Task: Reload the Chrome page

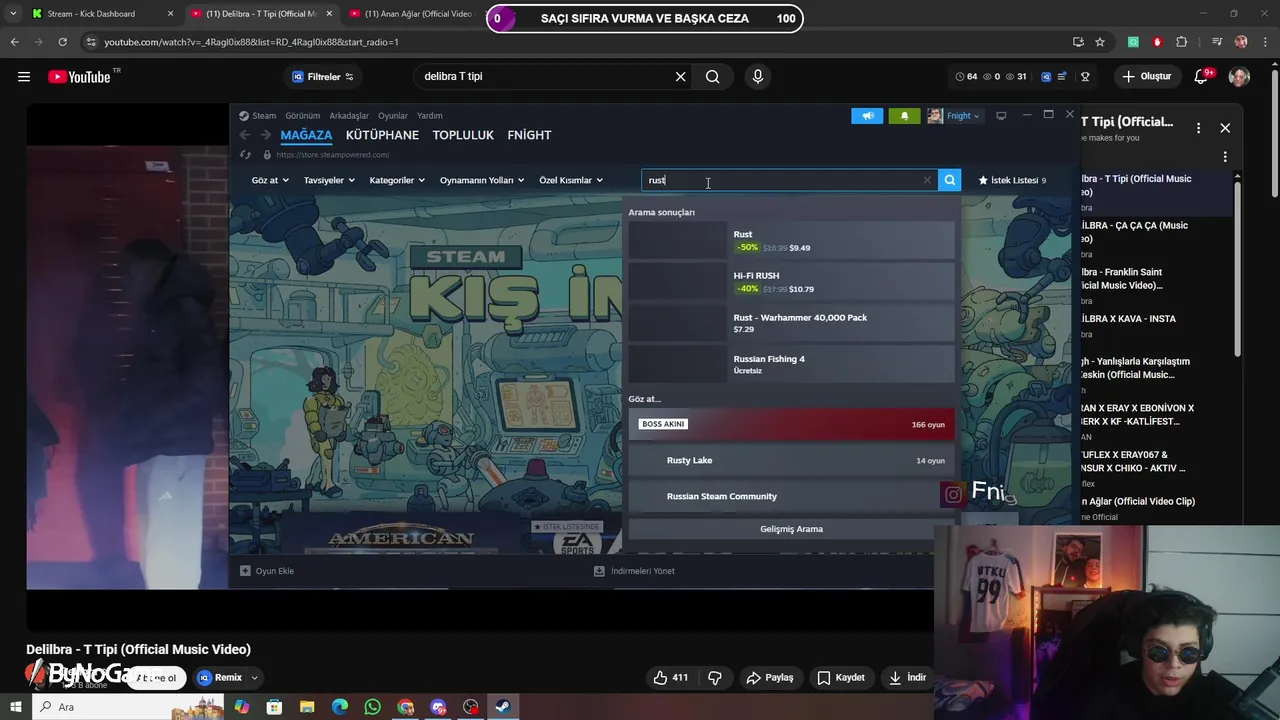Action: coord(62,42)
